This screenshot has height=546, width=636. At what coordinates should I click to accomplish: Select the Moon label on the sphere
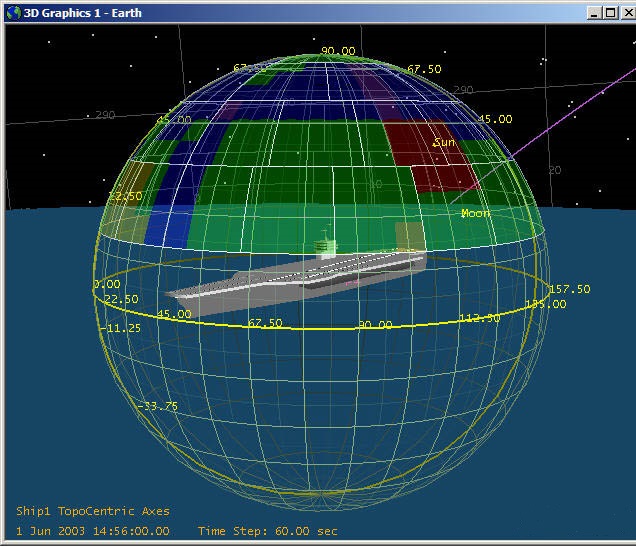point(475,213)
